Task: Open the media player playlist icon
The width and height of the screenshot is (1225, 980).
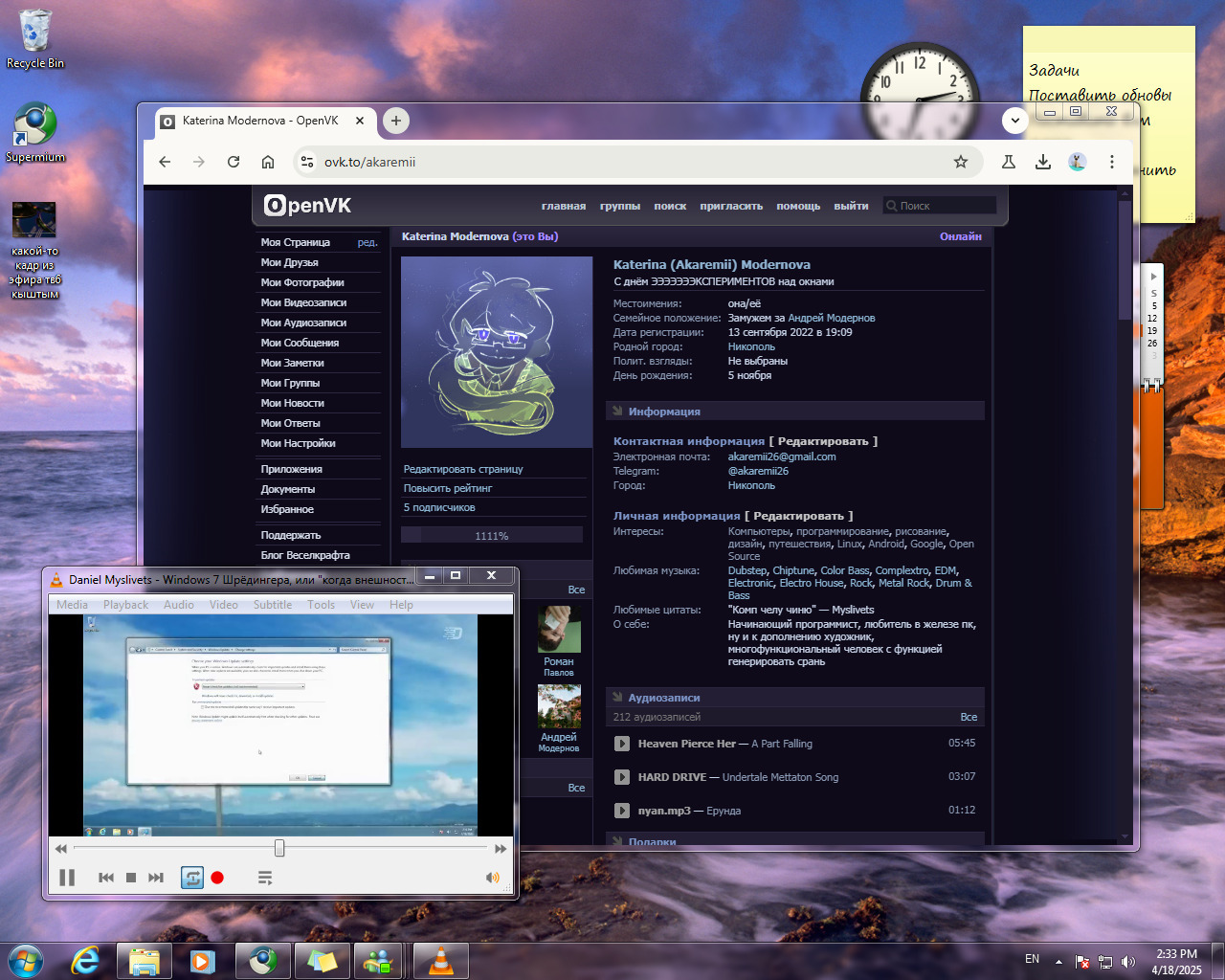Action: (x=265, y=878)
